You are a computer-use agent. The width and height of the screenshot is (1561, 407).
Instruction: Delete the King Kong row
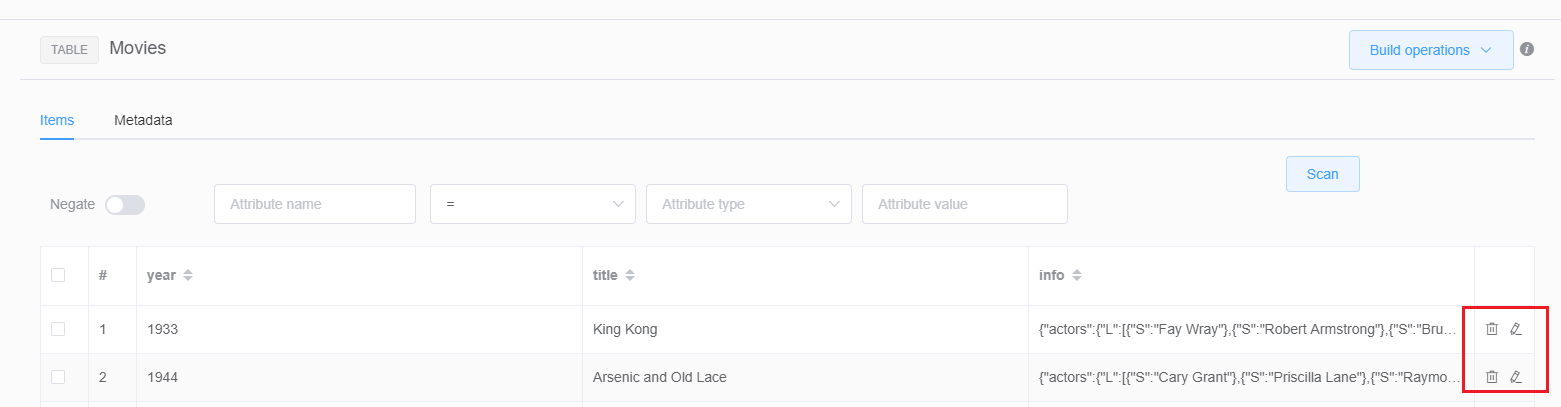pyautogui.click(x=1491, y=329)
